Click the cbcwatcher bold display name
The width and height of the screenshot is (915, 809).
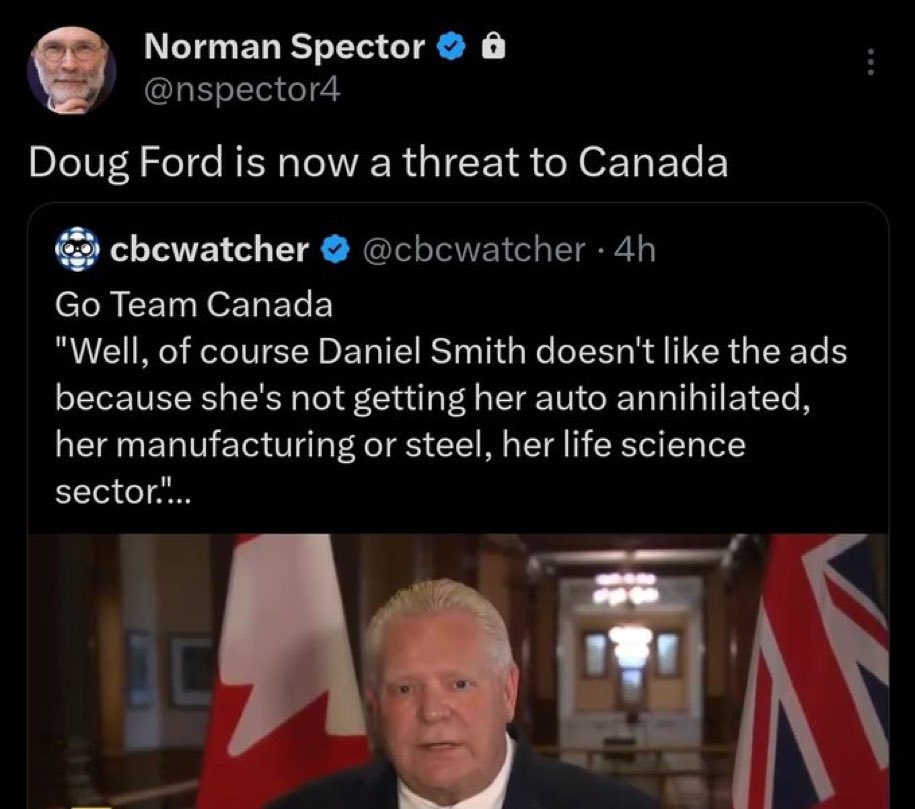pos(209,249)
